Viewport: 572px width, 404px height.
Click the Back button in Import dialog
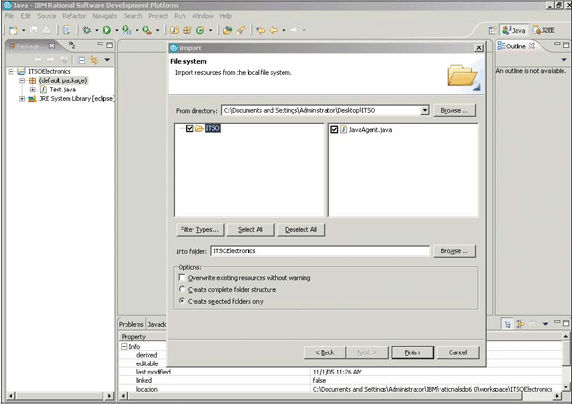[325, 353]
